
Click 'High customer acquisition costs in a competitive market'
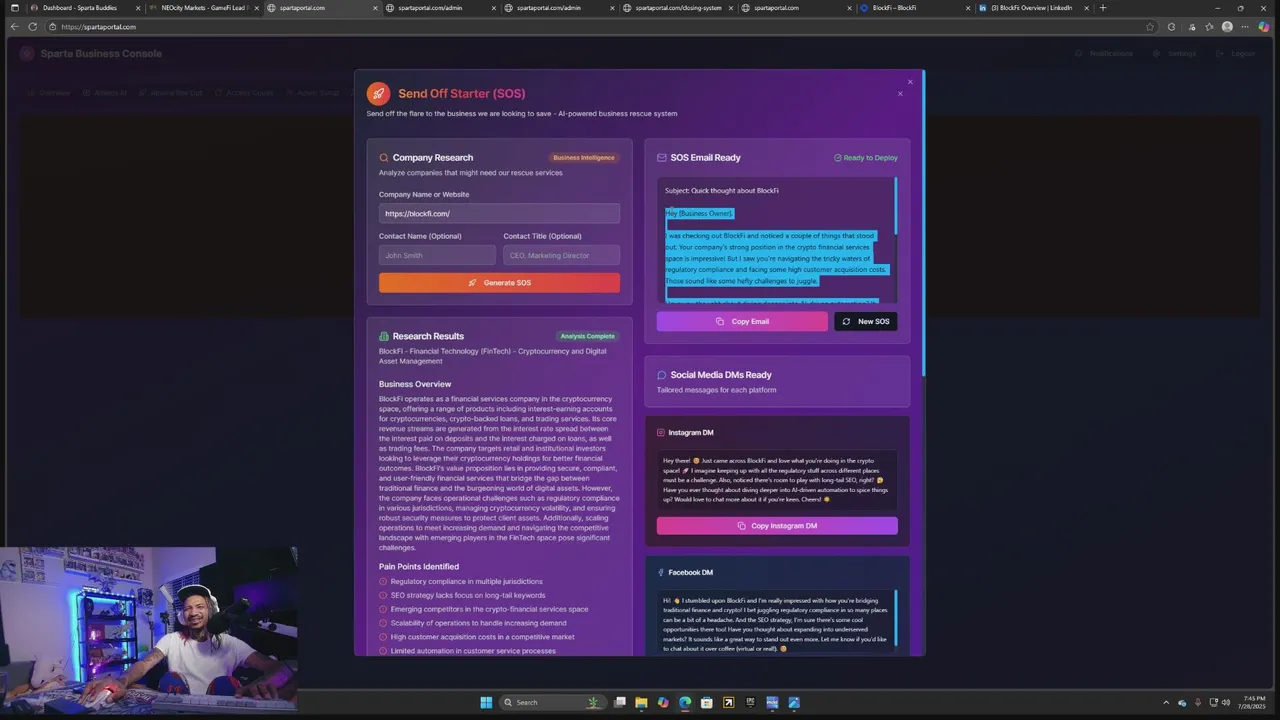482,637
